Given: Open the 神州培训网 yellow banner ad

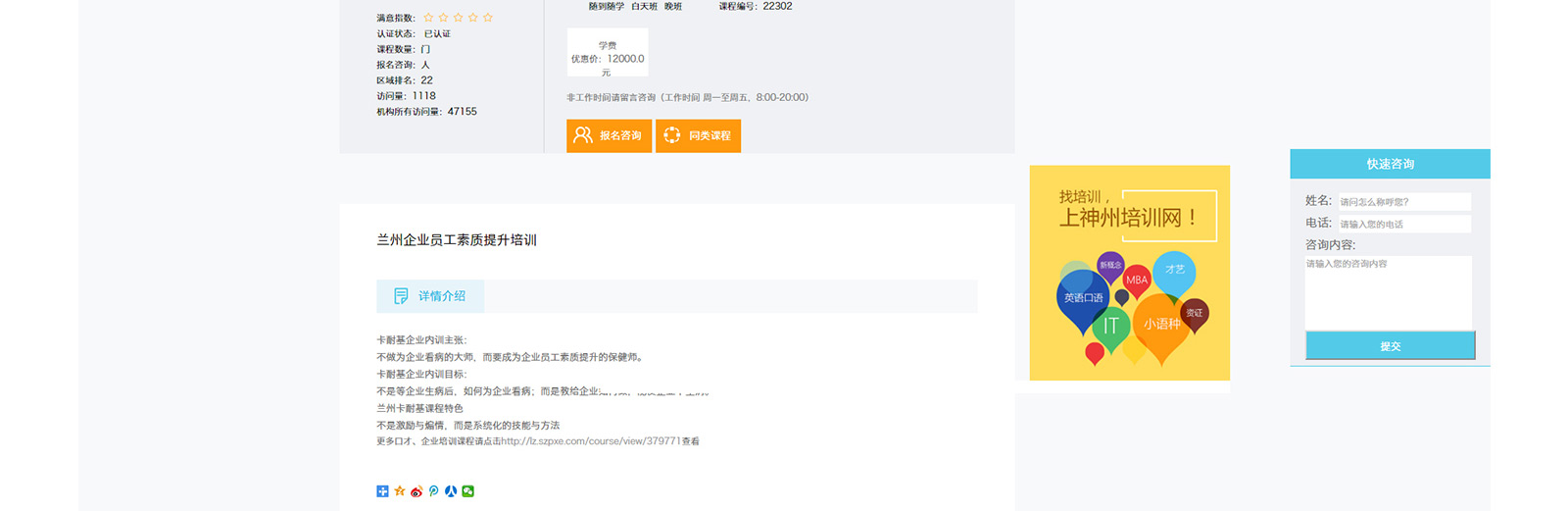Looking at the screenshot, I should pos(1129,273).
